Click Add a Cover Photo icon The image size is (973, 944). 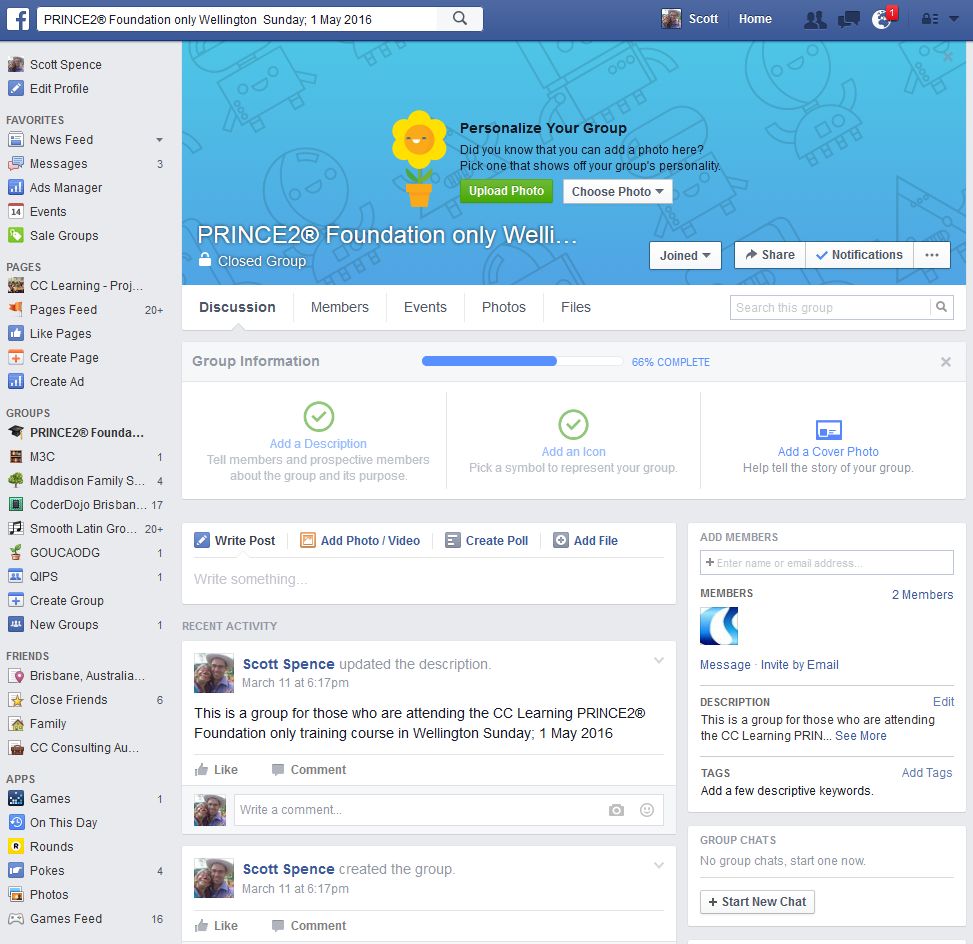pos(828,429)
